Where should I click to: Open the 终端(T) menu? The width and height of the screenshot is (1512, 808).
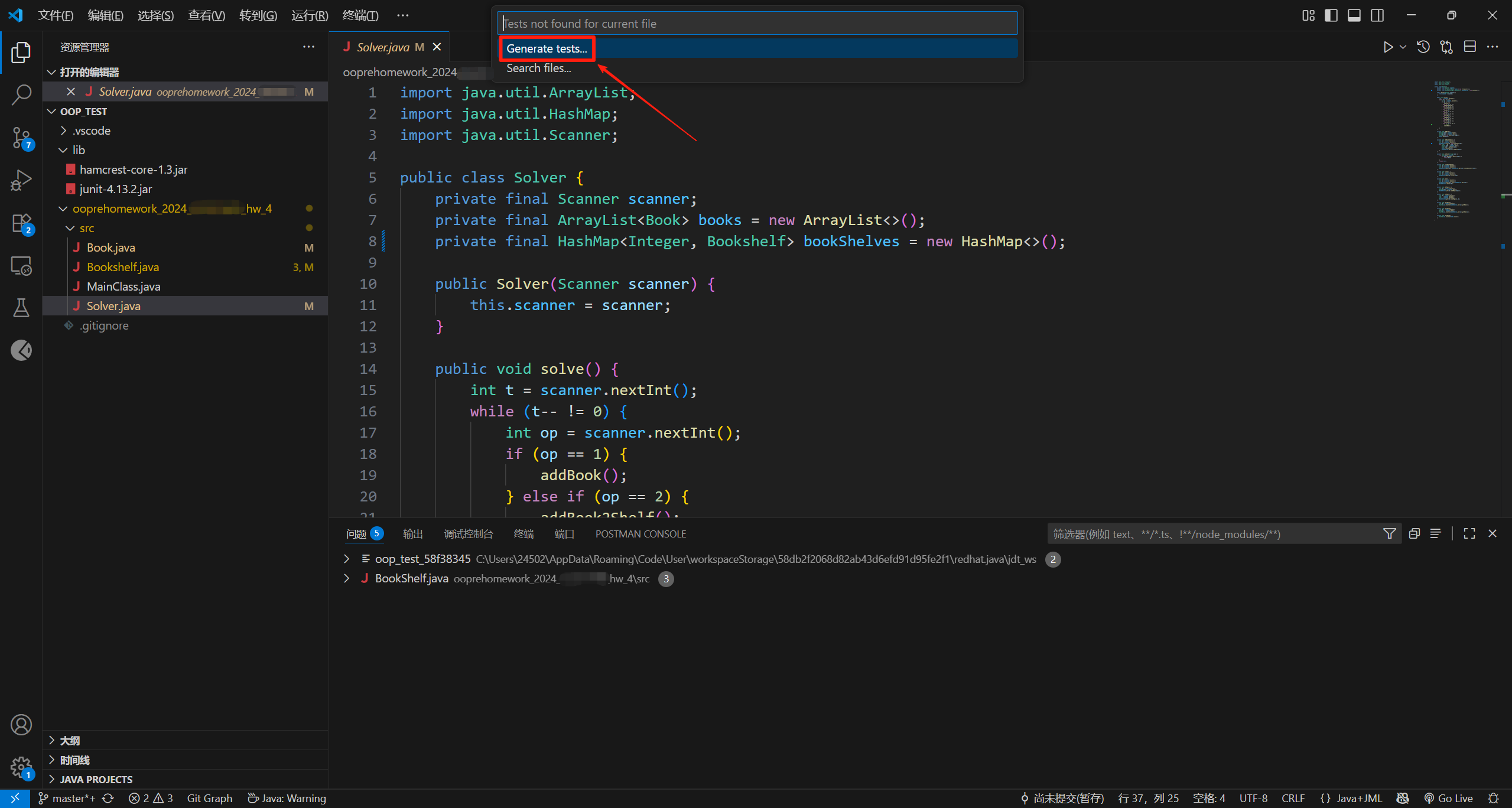tap(360, 15)
